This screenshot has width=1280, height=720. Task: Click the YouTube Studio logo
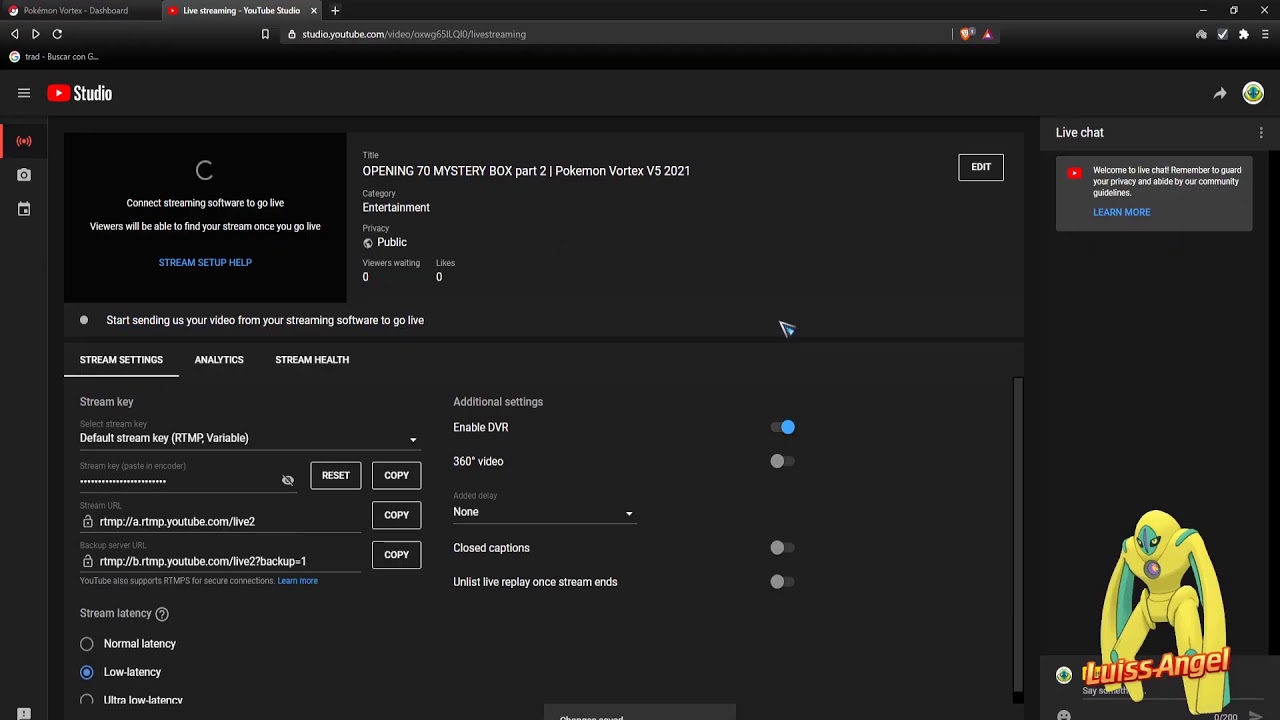pyautogui.click(x=80, y=93)
